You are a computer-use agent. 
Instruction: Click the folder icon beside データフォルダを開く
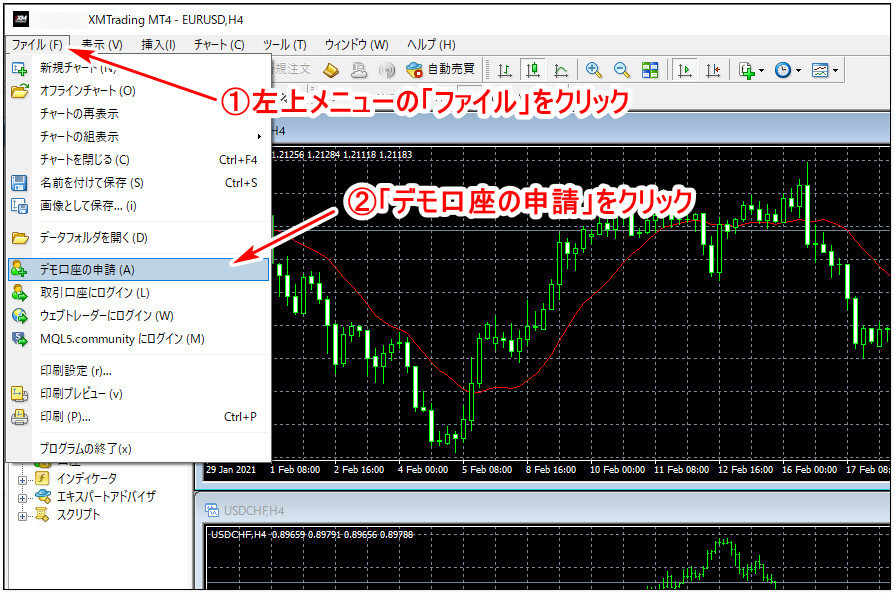(x=19, y=238)
